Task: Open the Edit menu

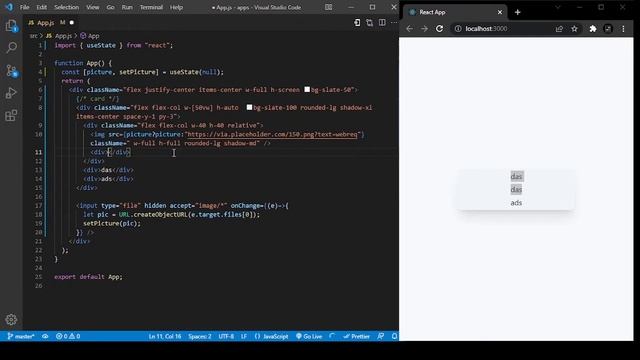Action: pyautogui.click(x=42, y=7)
